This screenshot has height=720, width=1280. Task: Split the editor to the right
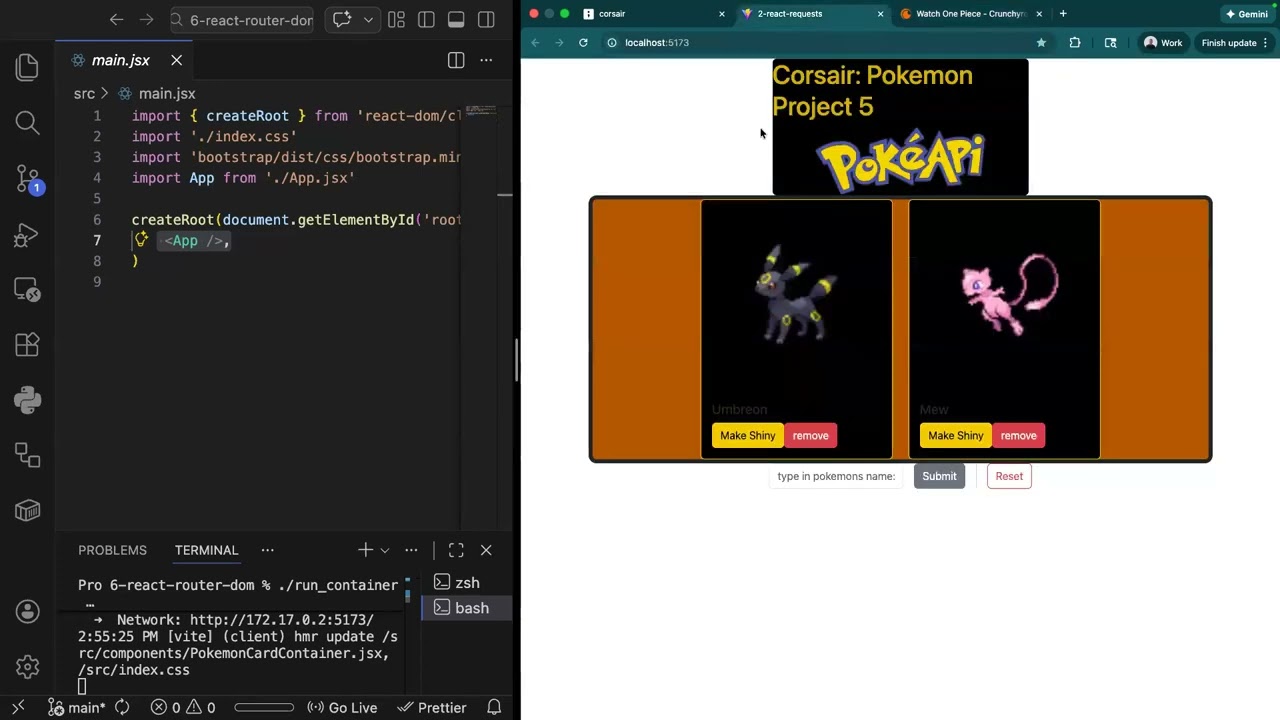(x=456, y=60)
